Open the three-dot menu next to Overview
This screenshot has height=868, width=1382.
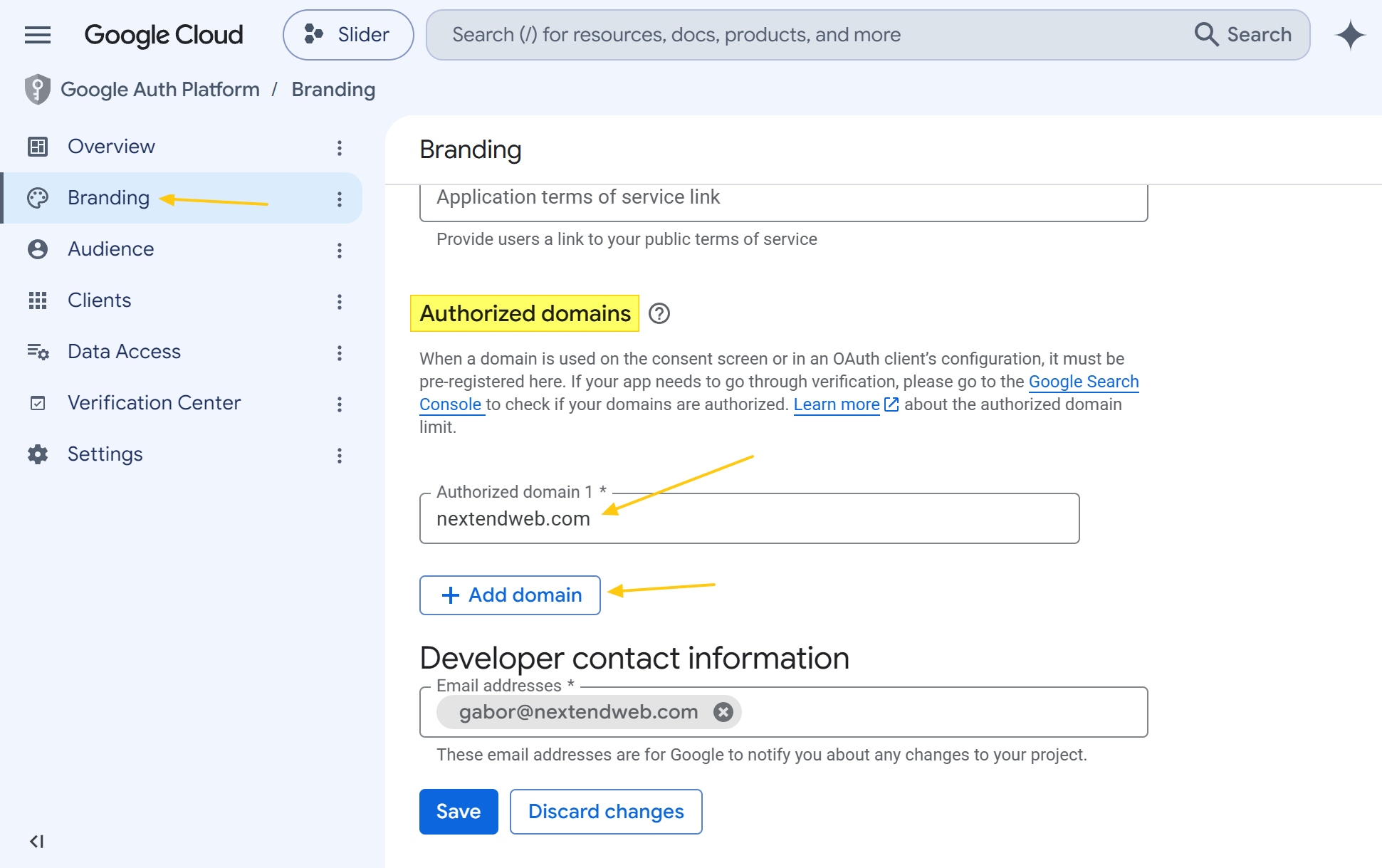[x=340, y=147]
